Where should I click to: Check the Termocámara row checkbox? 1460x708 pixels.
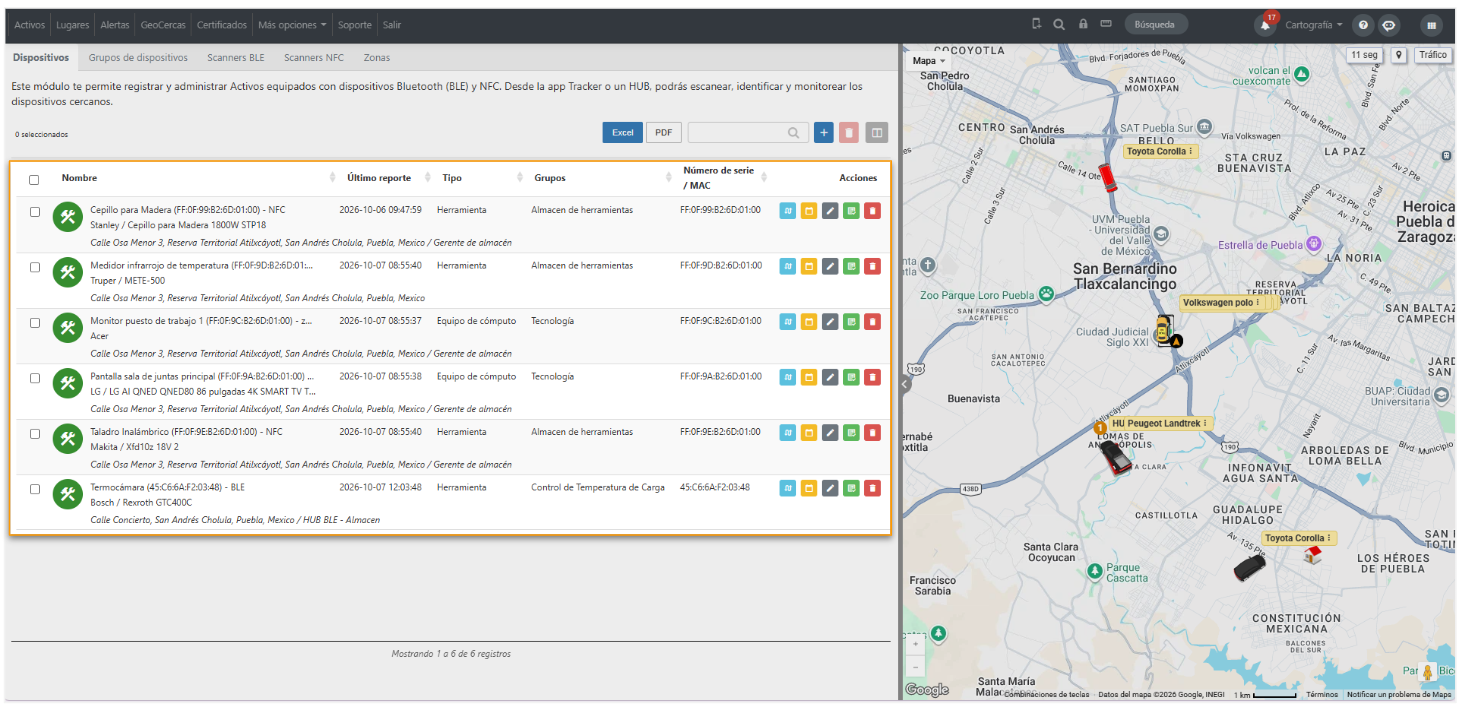(35, 490)
